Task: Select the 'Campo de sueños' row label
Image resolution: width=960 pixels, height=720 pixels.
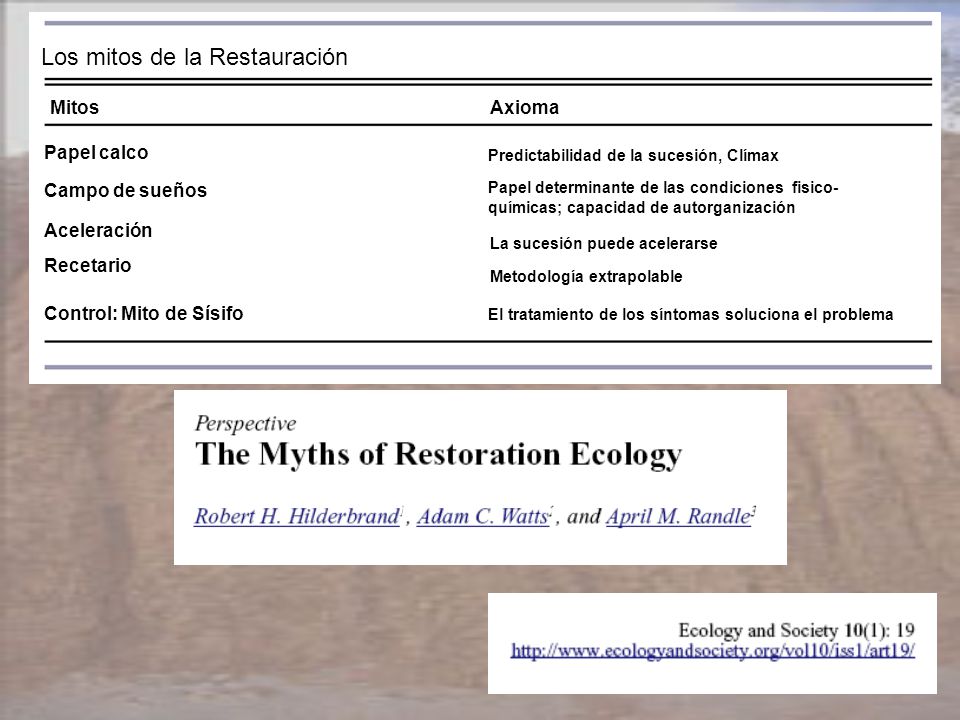Action: coord(126,190)
